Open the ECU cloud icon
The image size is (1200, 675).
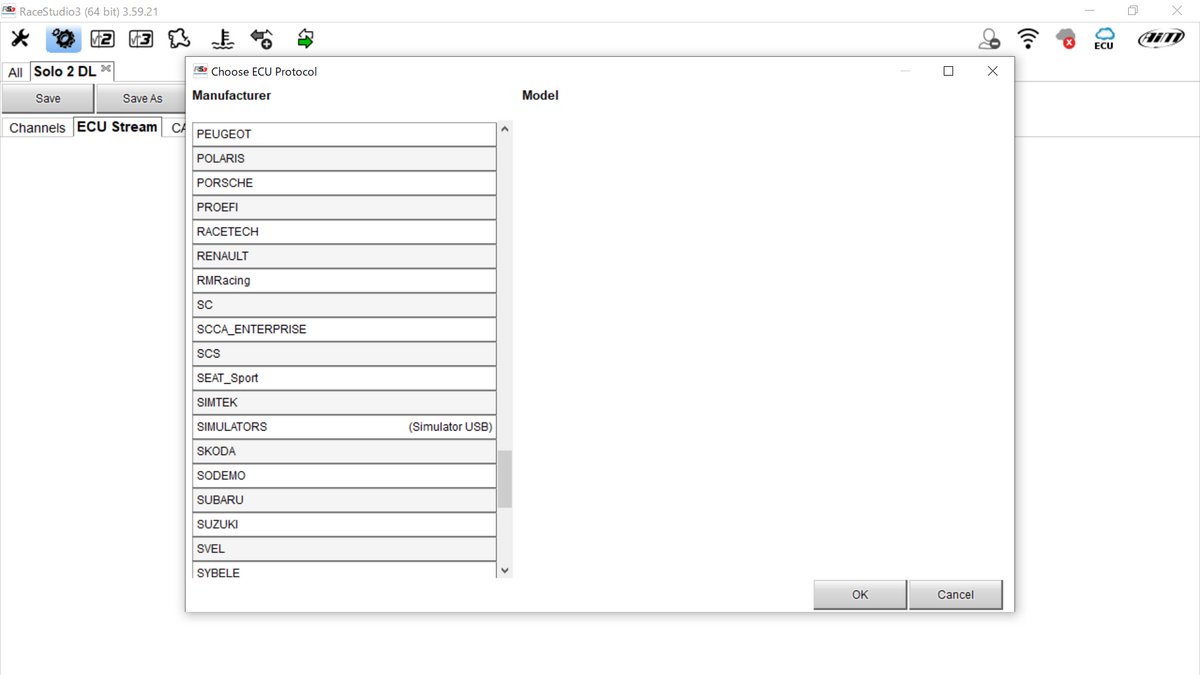pyautogui.click(x=1104, y=39)
